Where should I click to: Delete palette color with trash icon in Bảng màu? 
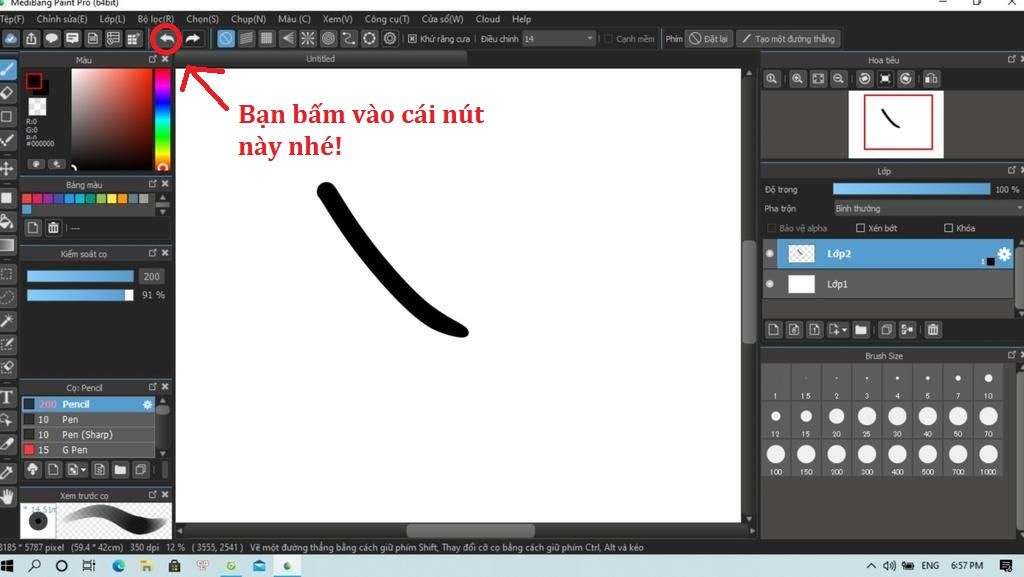pyautogui.click(x=54, y=228)
